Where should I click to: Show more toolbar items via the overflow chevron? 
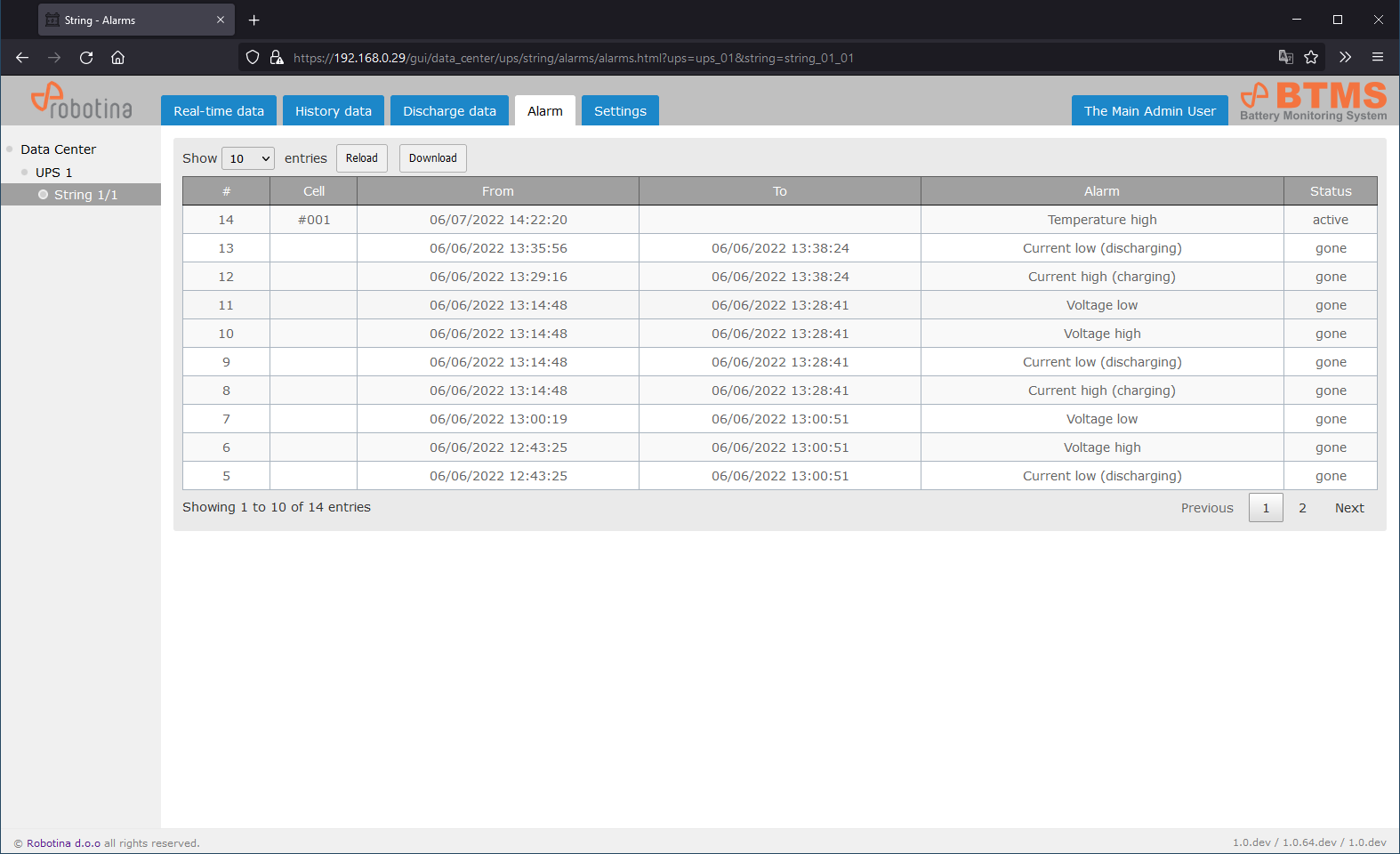[1345, 58]
